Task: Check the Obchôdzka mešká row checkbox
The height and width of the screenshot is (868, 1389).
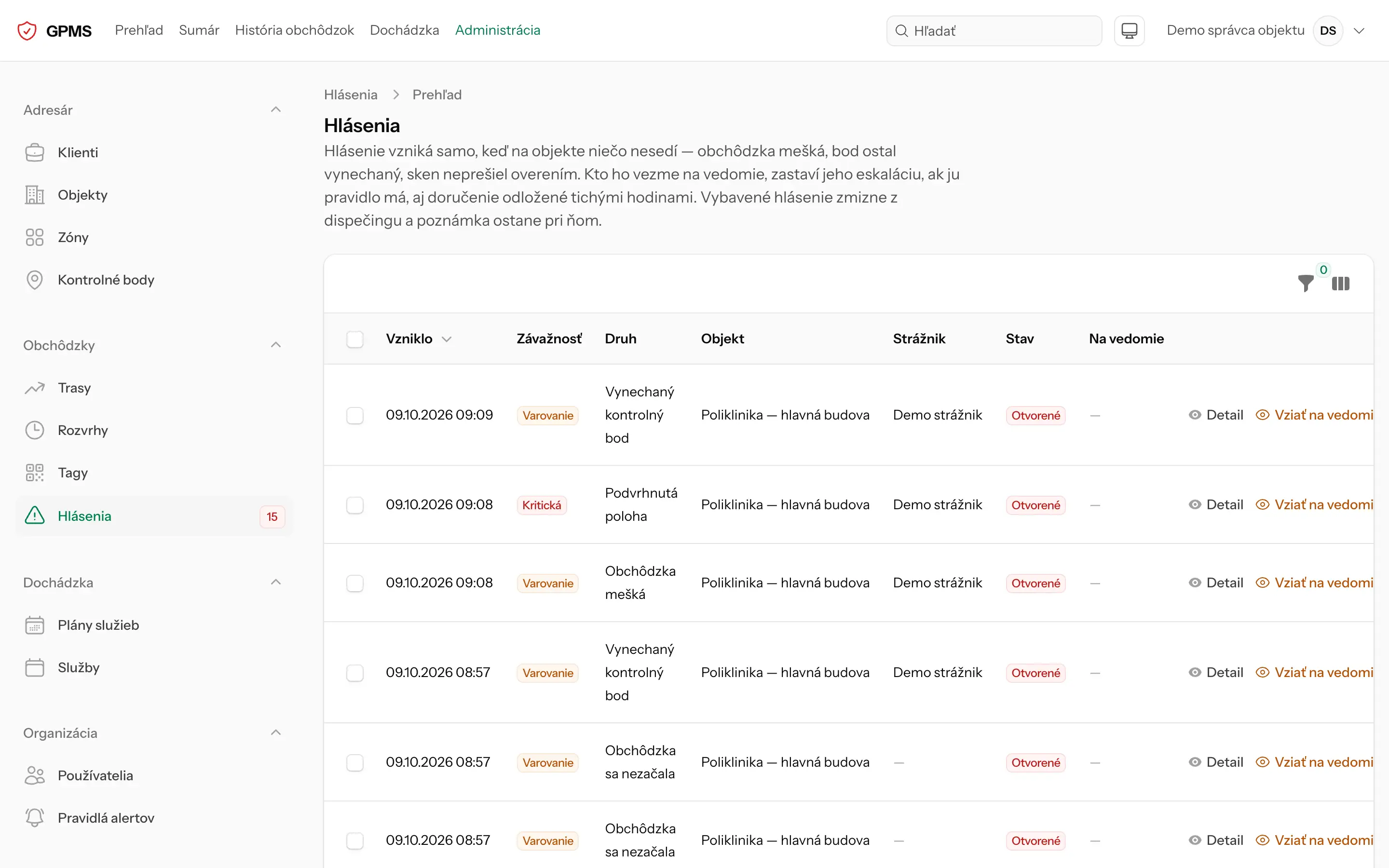Action: (x=354, y=583)
